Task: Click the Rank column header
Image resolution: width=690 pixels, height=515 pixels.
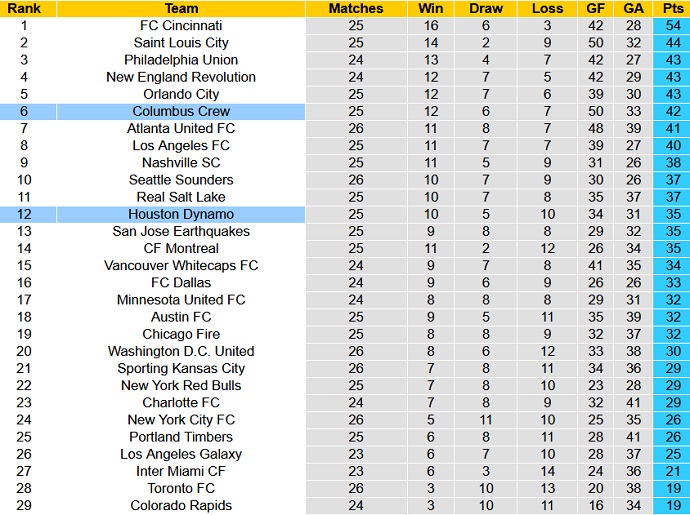Action: coord(27,8)
